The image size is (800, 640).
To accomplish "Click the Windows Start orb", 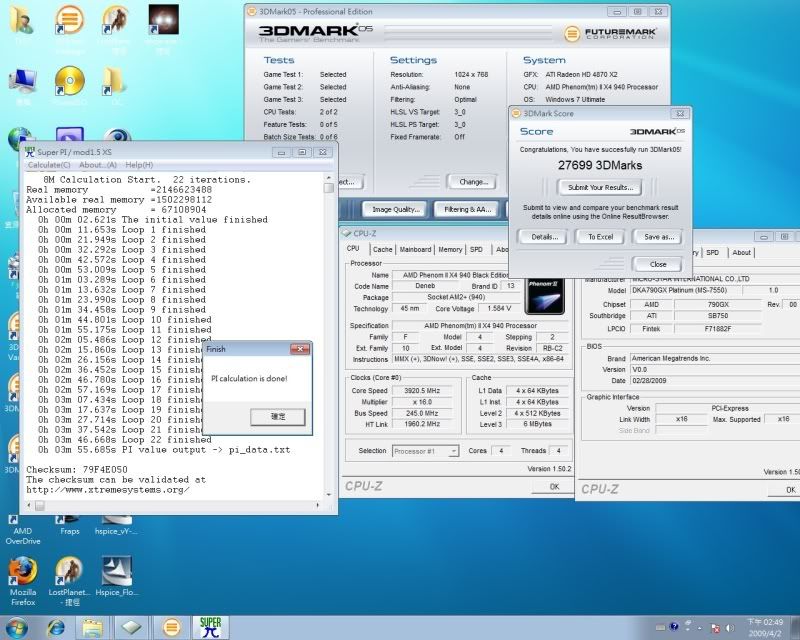I will point(16,628).
